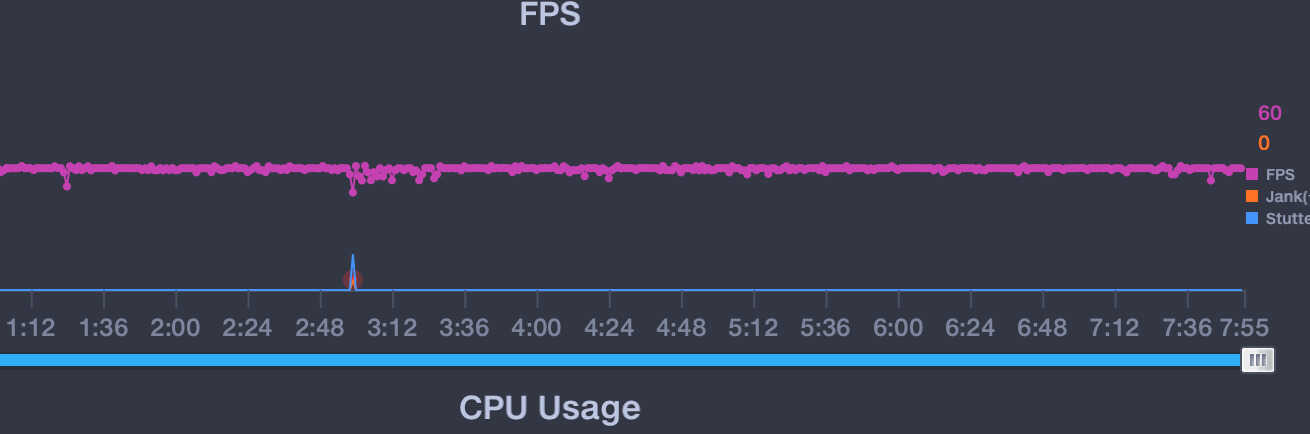The height and width of the screenshot is (434, 1310).
Task: Toggle the orange Jank legend entry
Action: 1277,196
